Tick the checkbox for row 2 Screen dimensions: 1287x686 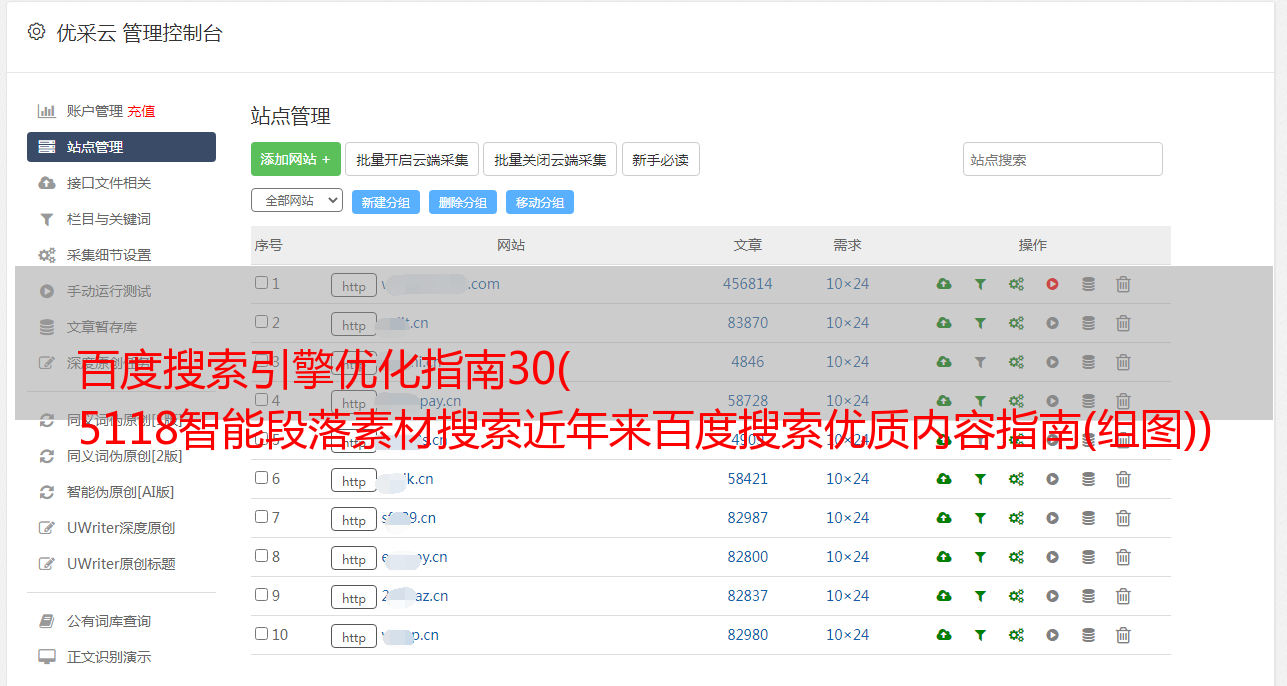(261, 322)
